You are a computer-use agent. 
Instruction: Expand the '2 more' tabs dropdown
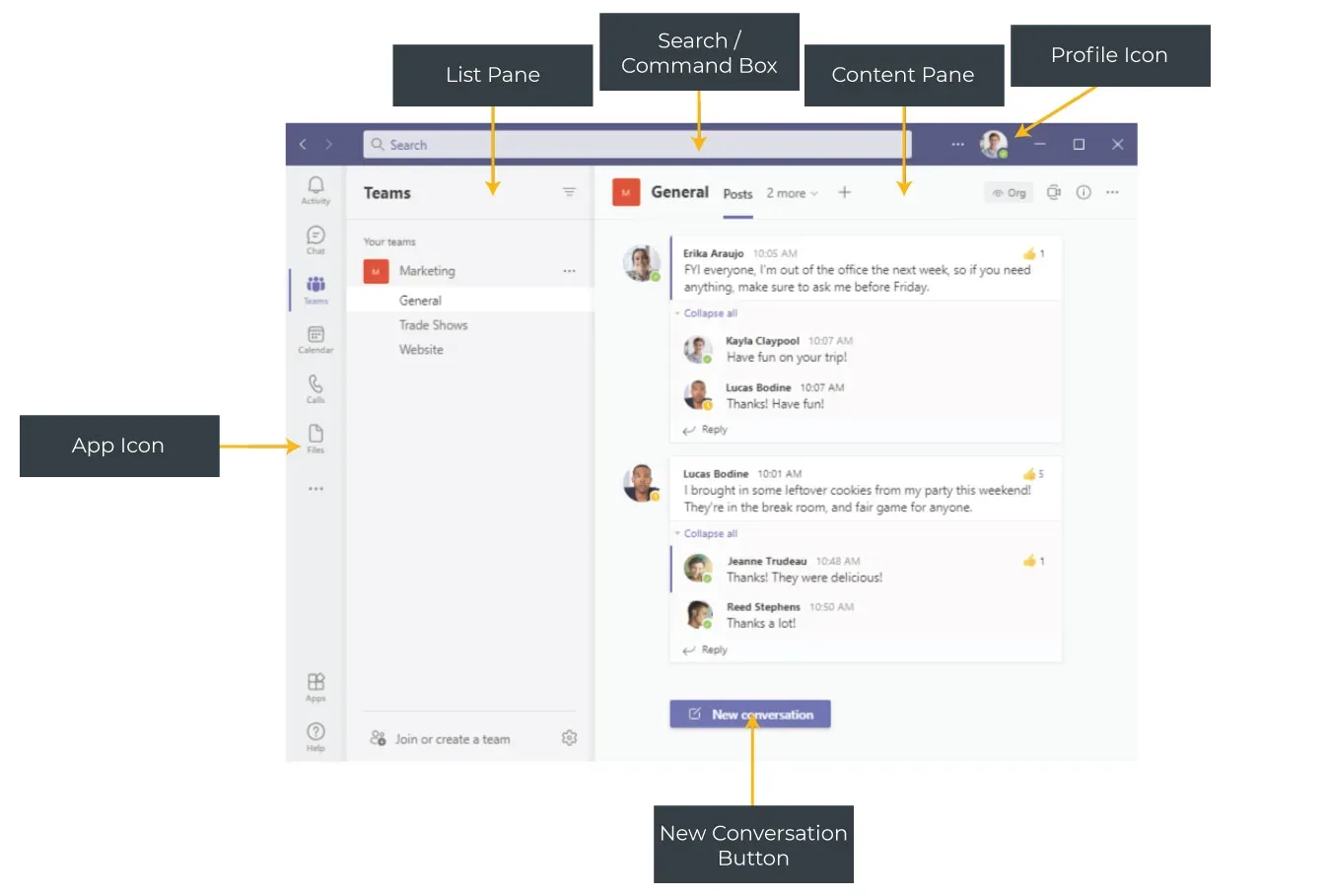point(792,194)
